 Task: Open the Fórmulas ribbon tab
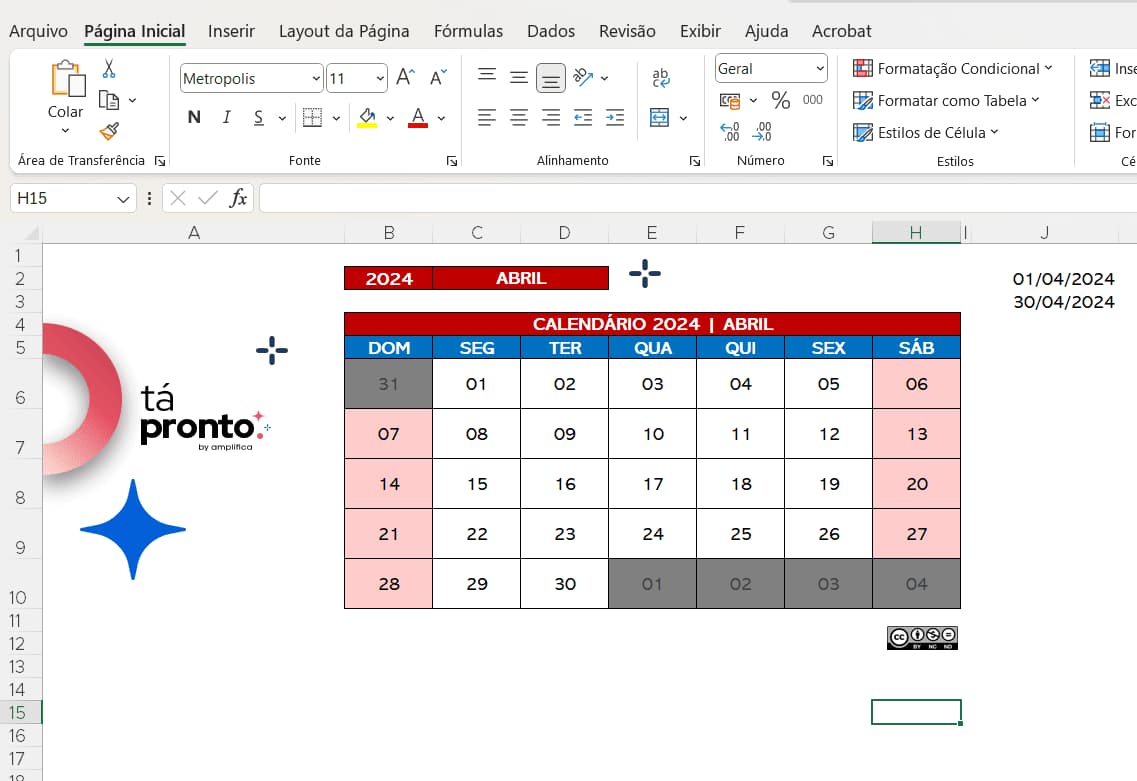(x=468, y=31)
